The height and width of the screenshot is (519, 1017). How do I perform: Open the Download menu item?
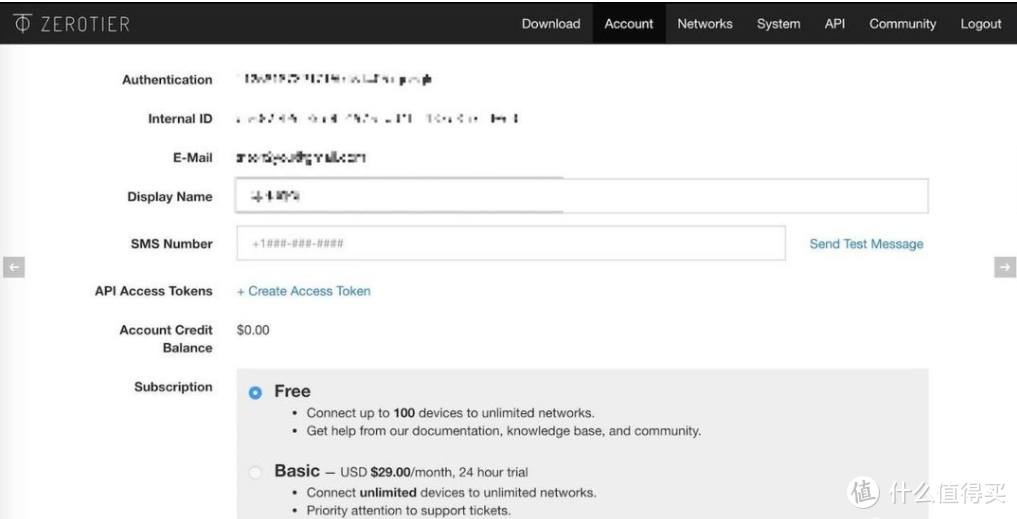pyautogui.click(x=550, y=24)
